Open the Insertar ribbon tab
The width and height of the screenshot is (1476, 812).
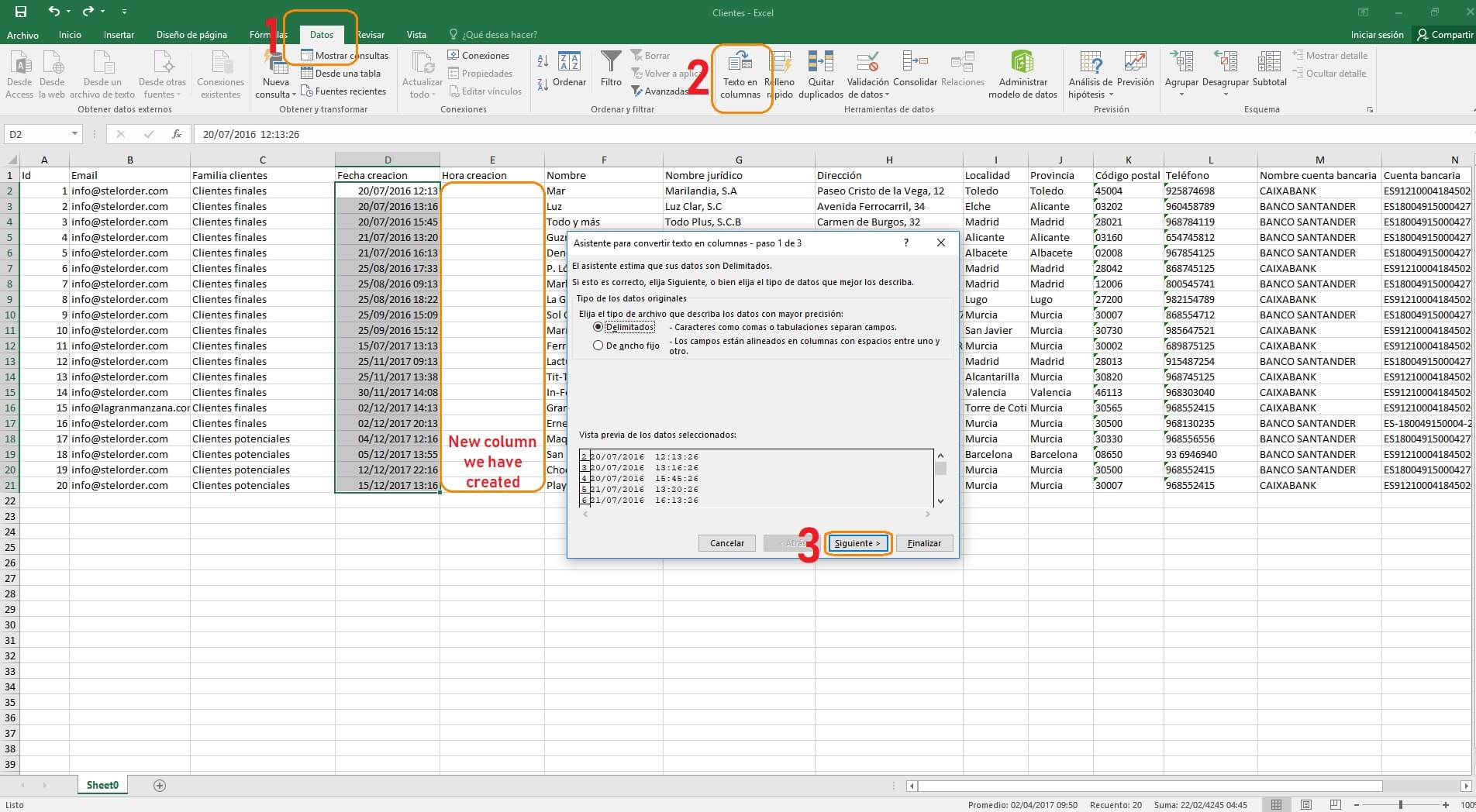[119, 35]
